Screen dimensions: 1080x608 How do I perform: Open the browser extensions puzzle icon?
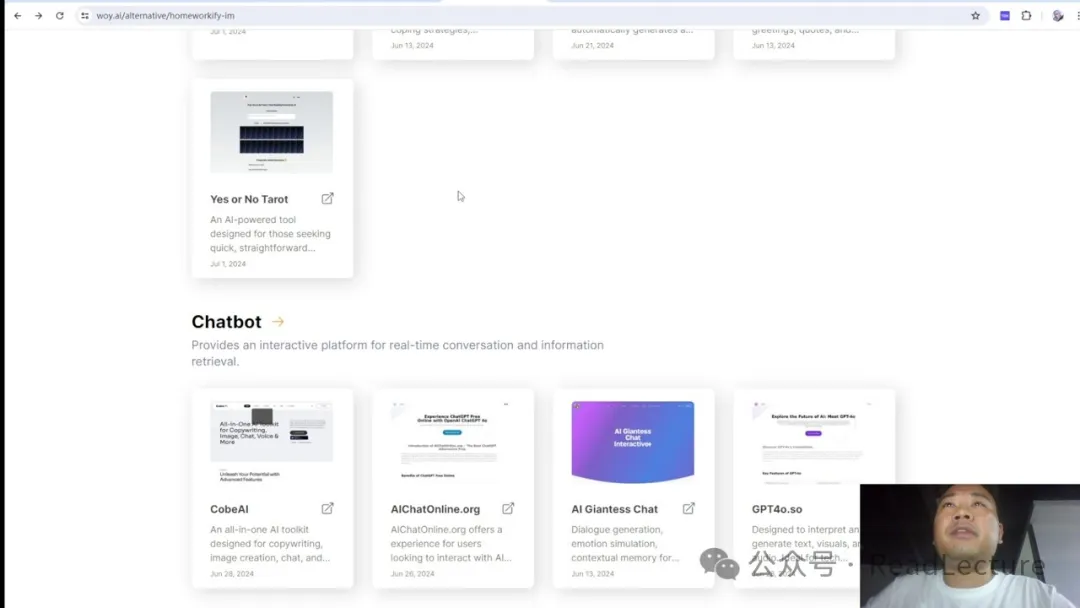coord(1026,16)
